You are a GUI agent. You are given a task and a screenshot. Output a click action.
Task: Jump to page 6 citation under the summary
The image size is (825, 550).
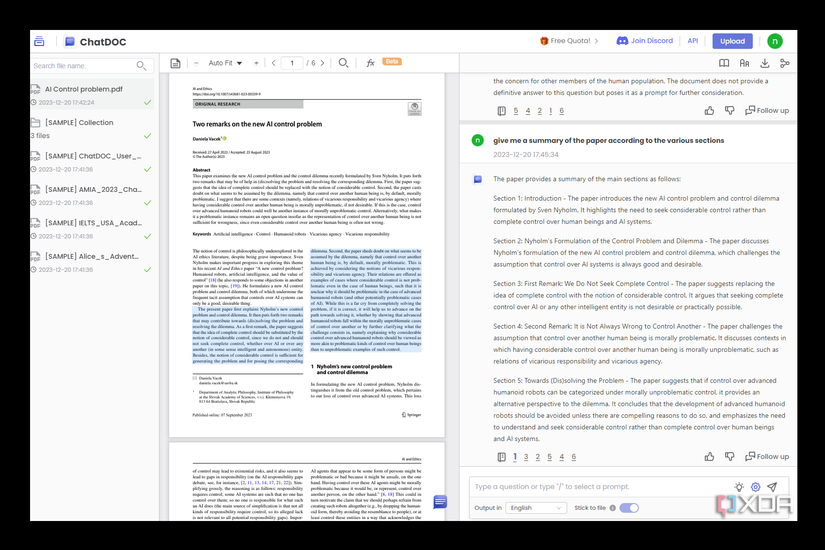[x=574, y=457]
